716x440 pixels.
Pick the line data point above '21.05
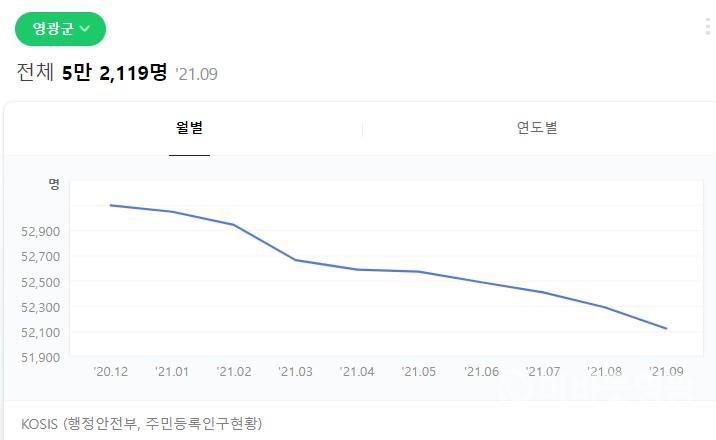tap(419, 272)
